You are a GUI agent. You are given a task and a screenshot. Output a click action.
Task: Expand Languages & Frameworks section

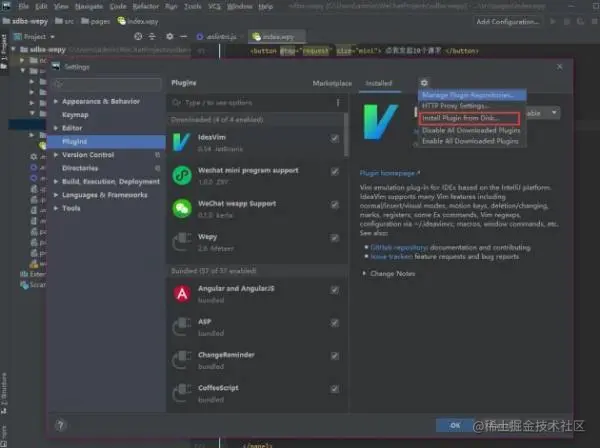coord(56,195)
